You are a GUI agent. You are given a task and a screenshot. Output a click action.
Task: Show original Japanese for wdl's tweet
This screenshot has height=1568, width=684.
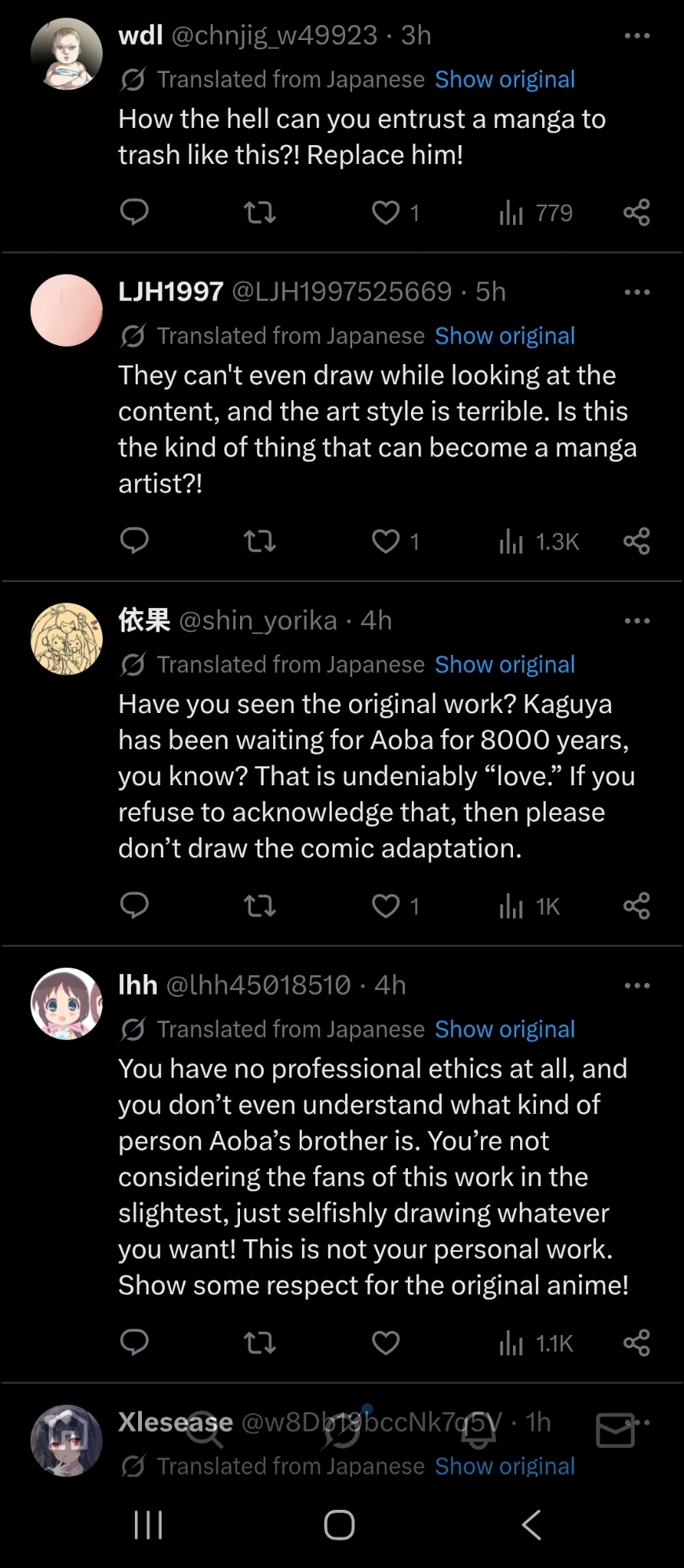[505, 79]
